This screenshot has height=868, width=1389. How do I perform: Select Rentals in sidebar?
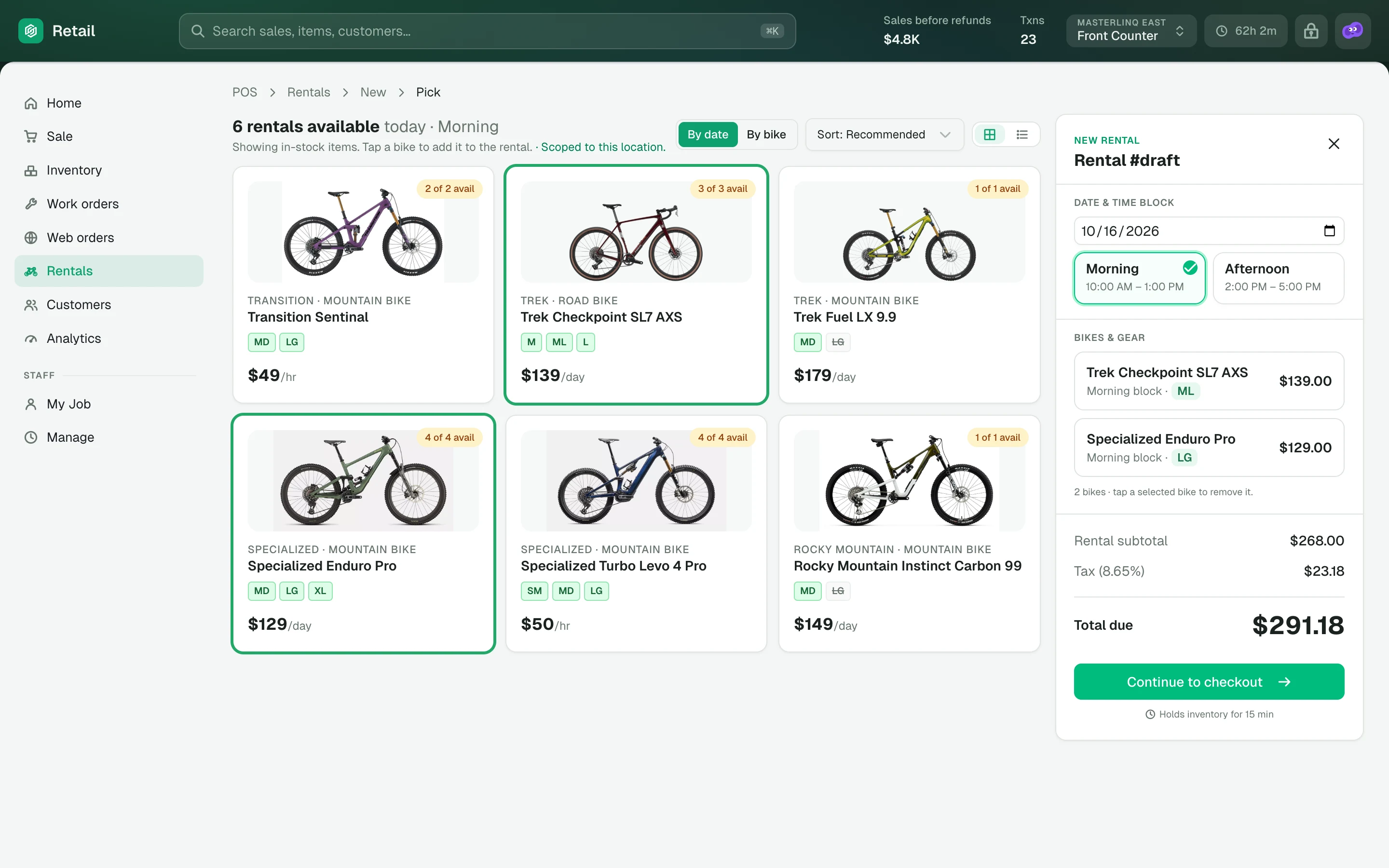click(109, 271)
